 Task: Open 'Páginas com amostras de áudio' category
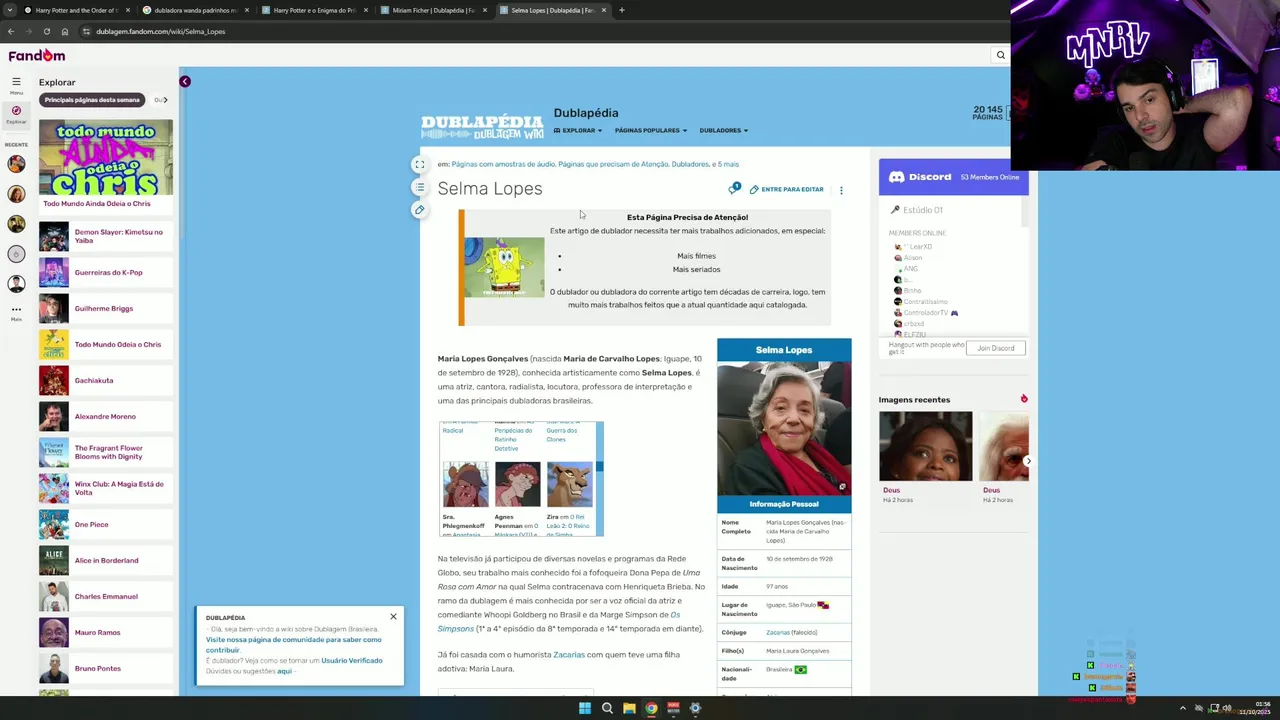click(x=503, y=164)
